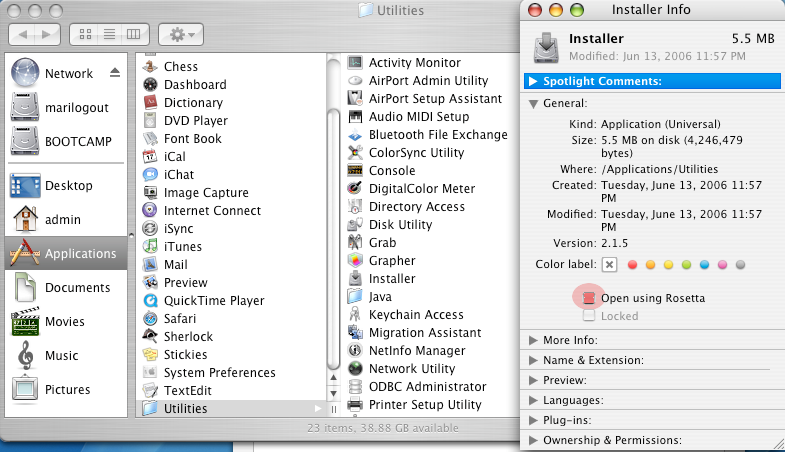
Task: Apply the red color label
Action: (632, 264)
